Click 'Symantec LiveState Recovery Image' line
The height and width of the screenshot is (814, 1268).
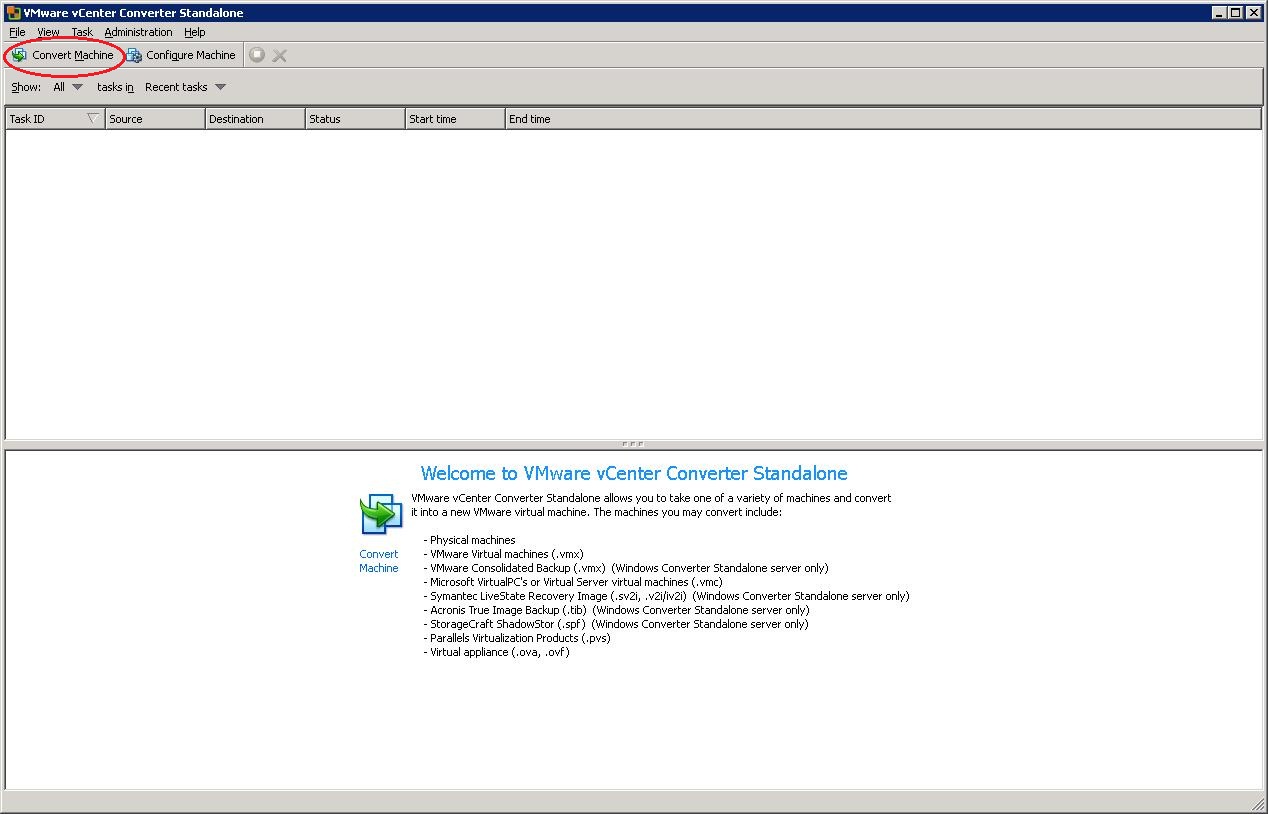[666, 596]
